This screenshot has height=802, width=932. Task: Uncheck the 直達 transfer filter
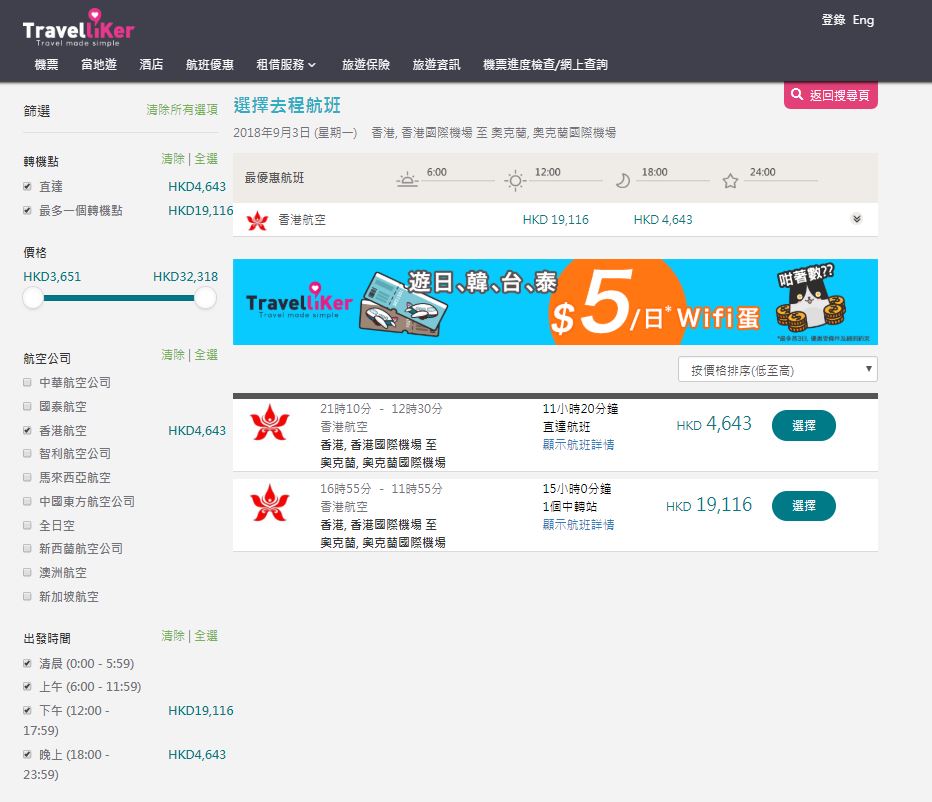click(x=27, y=186)
